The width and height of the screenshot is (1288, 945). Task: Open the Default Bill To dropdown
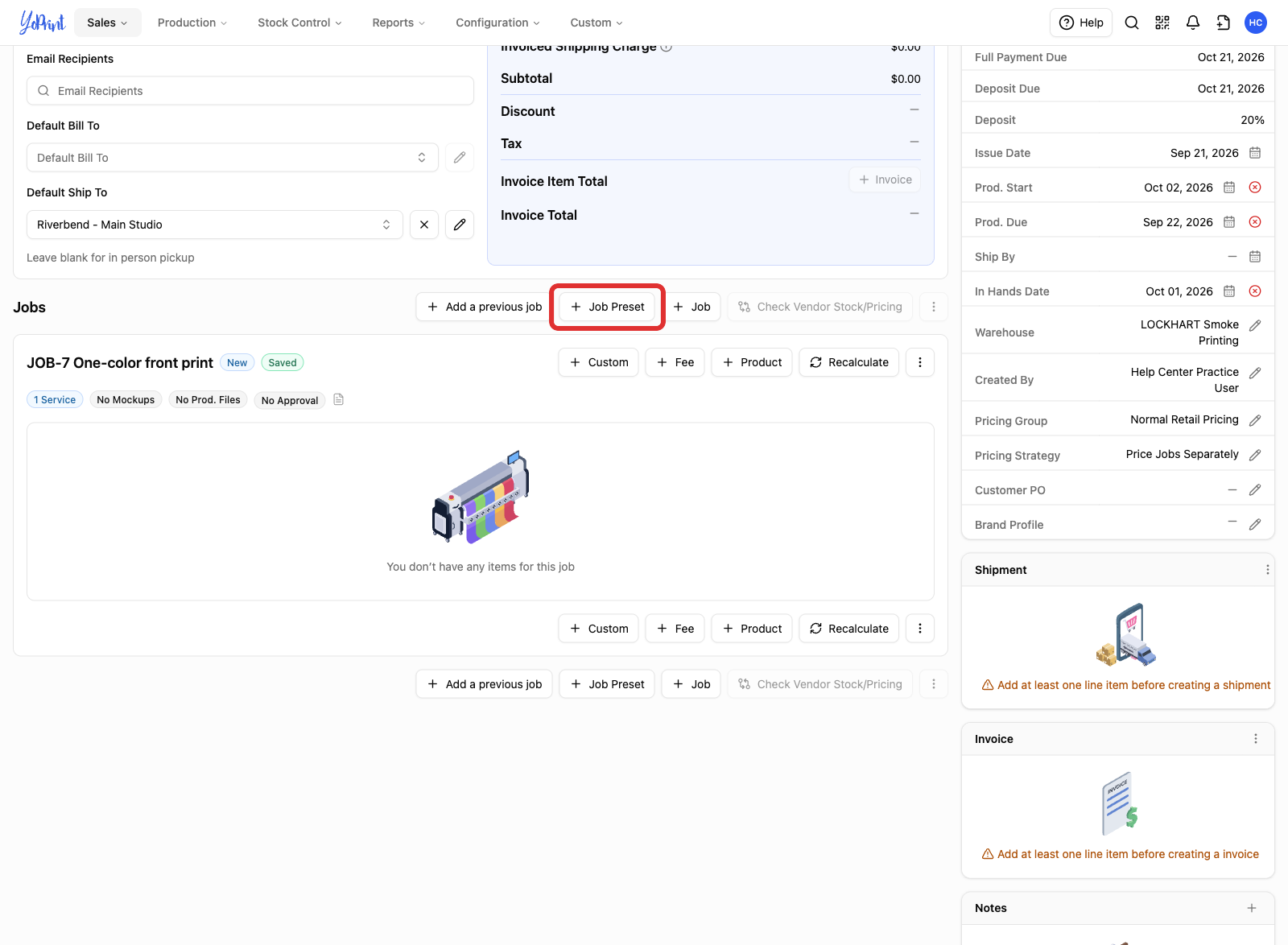click(x=233, y=158)
